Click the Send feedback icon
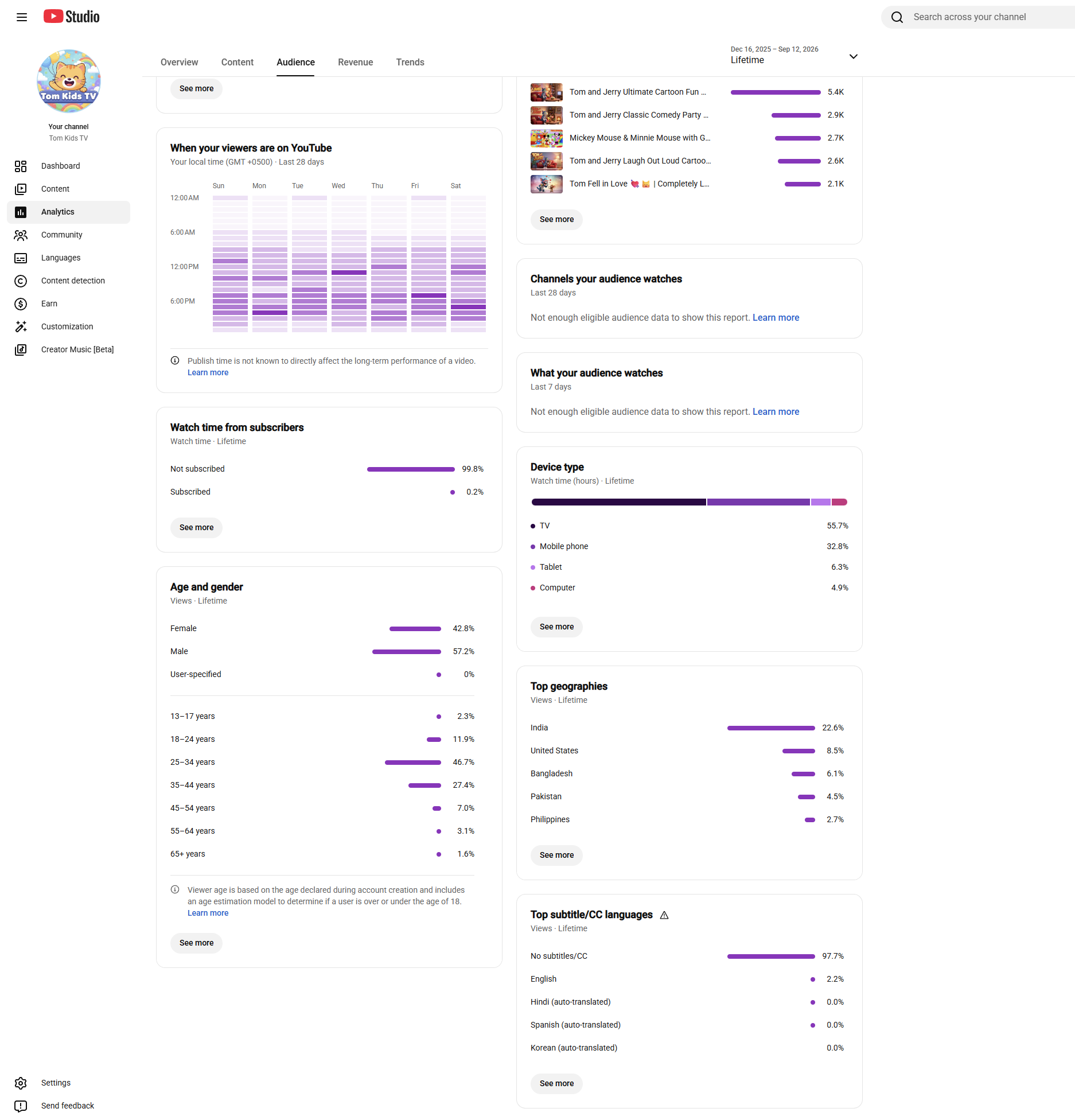Screen dimensions: 1075x1120 [x=21, y=1106]
